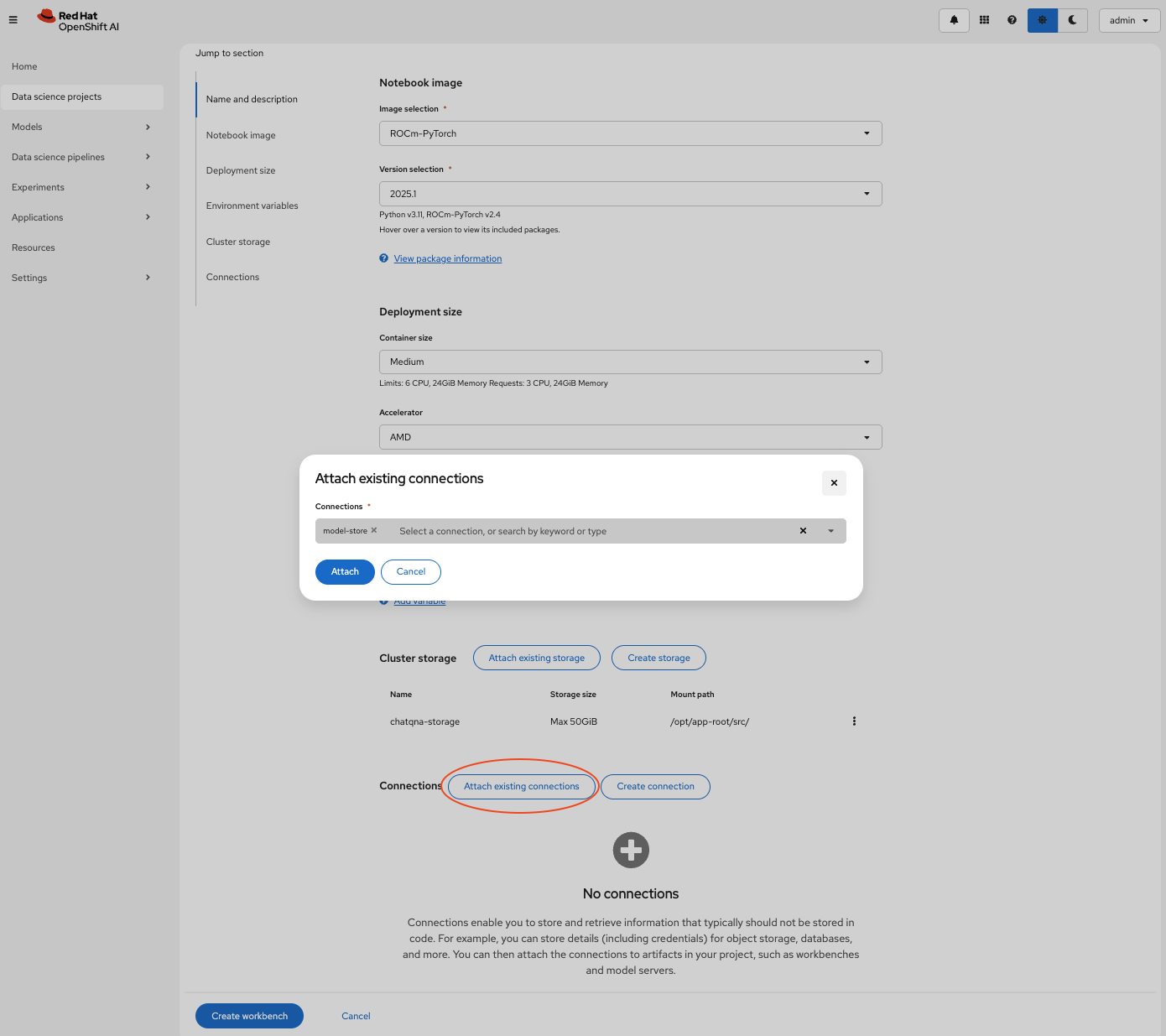The width and height of the screenshot is (1166, 1036).
Task: Open the admin user dropdown
Action: (1128, 20)
